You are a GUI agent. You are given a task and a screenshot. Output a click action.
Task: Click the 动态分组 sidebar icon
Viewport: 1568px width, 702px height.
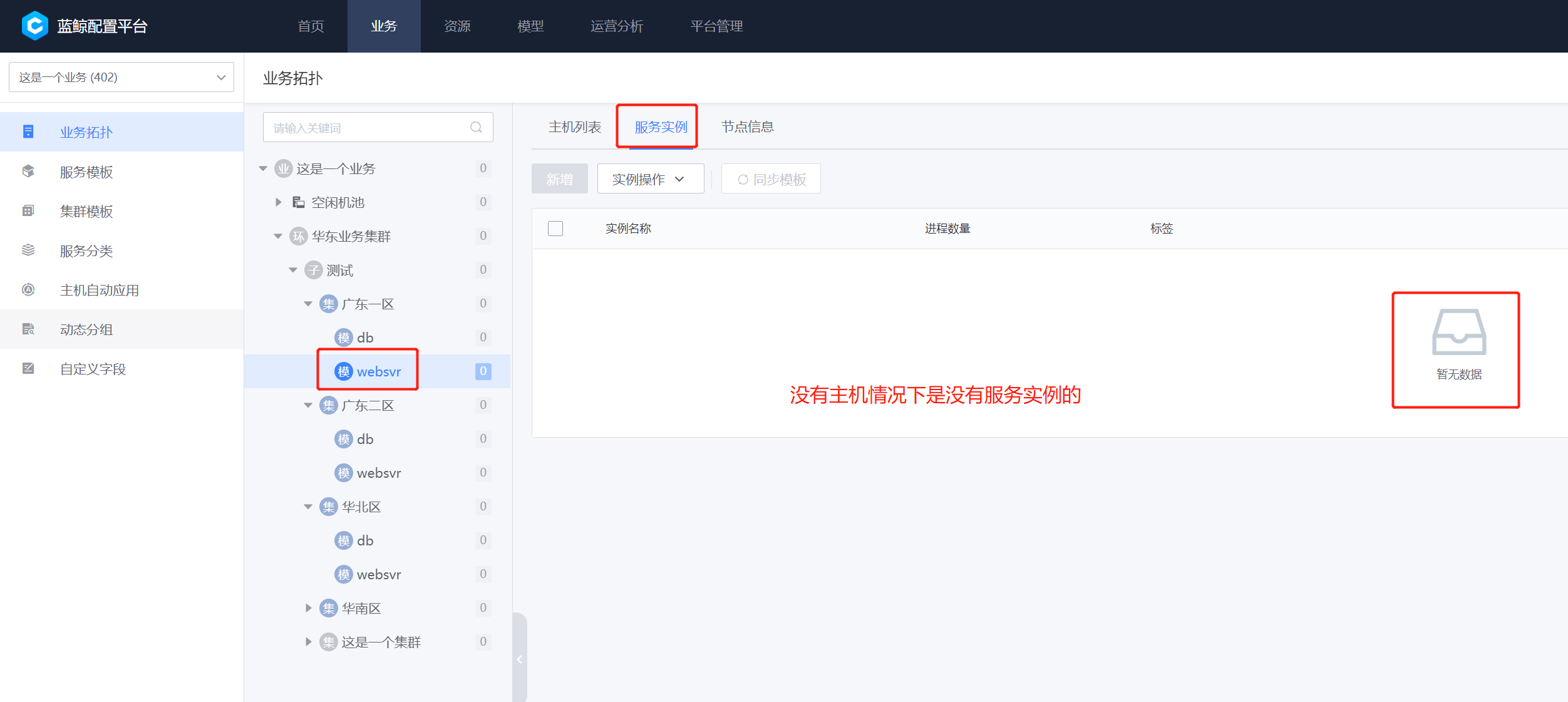[28, 329]
